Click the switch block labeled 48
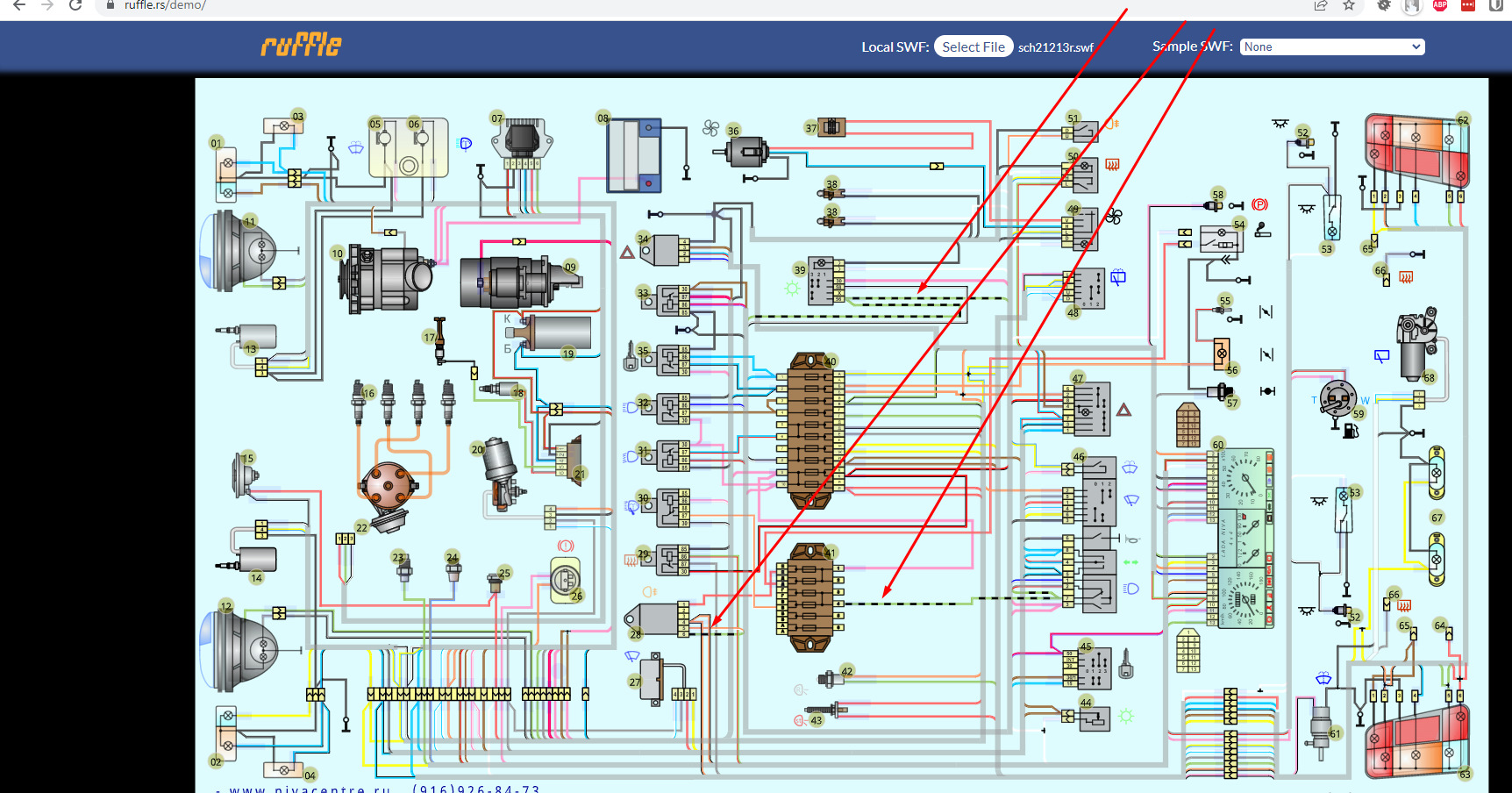1512x793 pixels. pos(1084,289)
